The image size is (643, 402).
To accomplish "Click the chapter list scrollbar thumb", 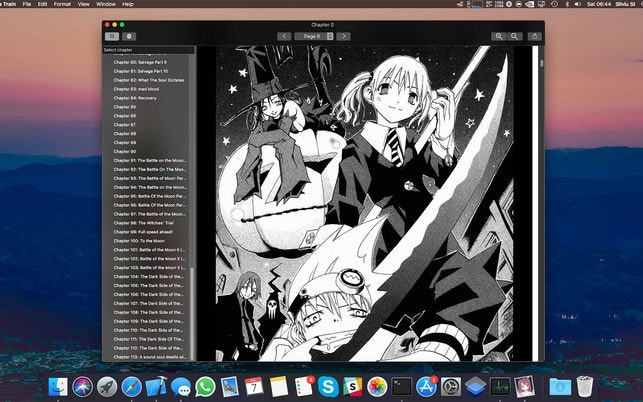I will [192, 314].
